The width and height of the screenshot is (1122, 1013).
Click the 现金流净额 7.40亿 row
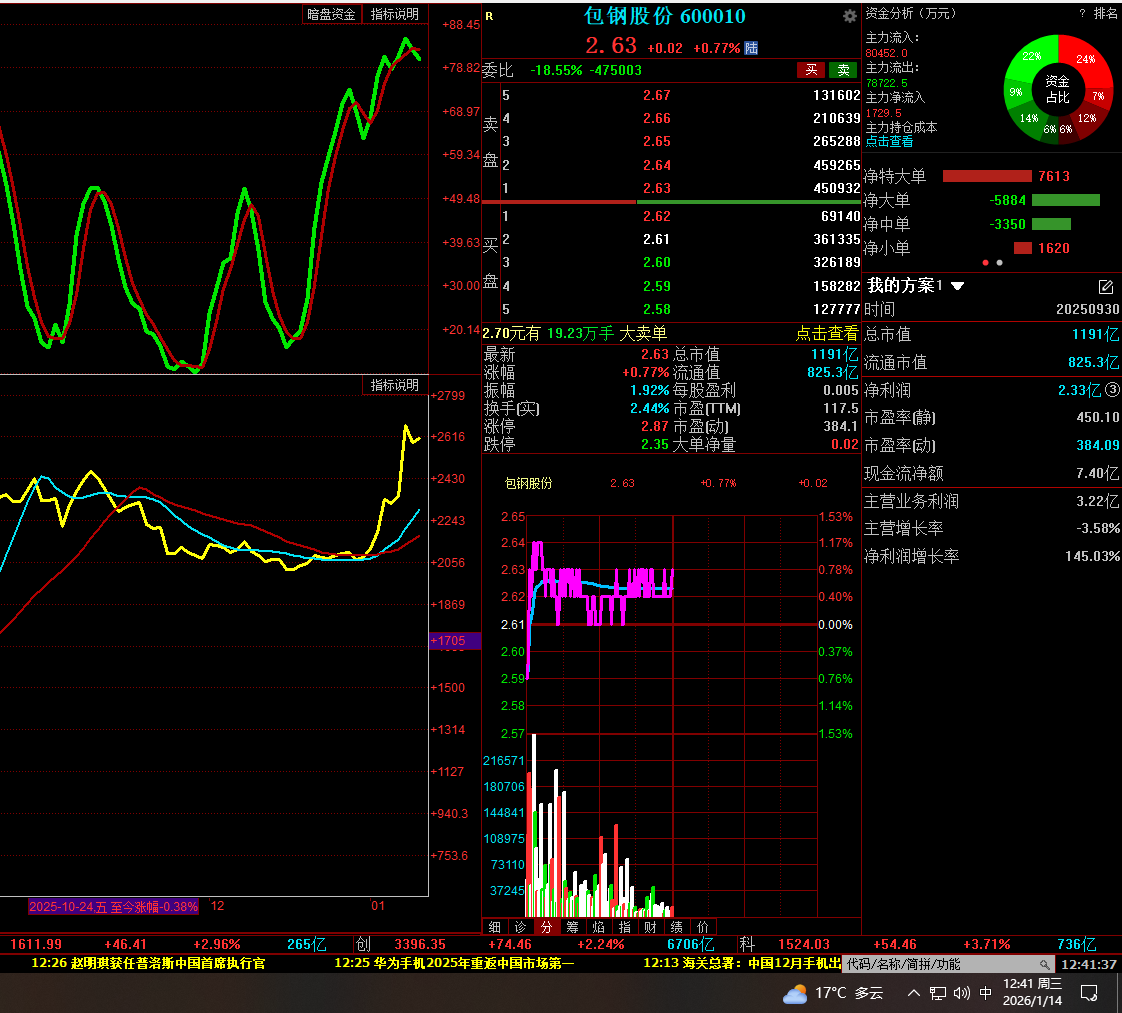(x=992, y=473)
